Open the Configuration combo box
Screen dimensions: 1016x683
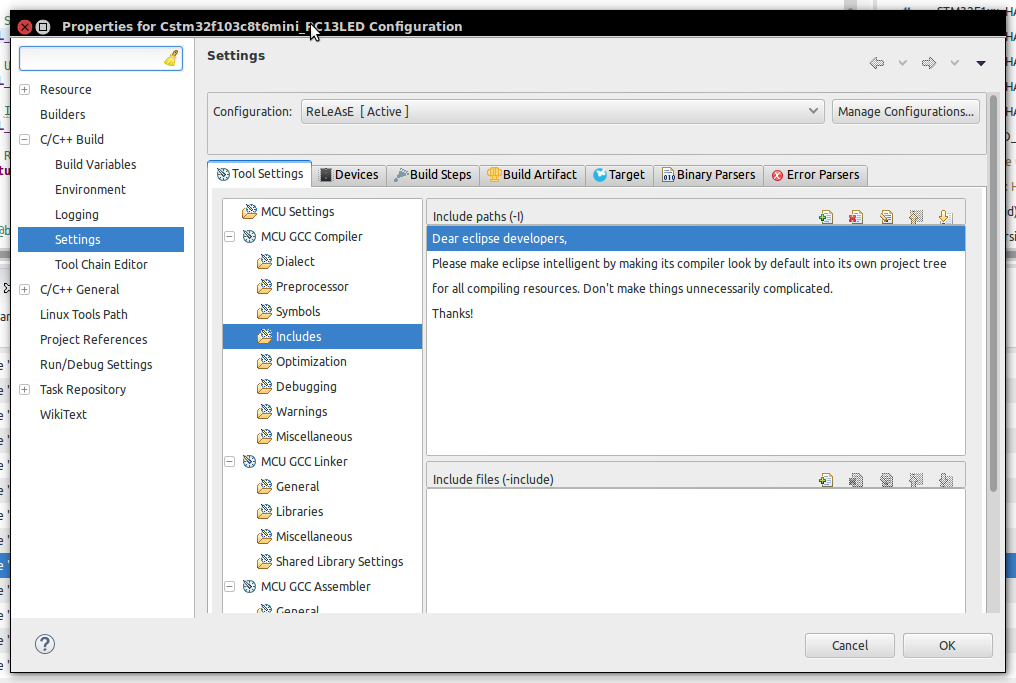[x=562, y=111]
